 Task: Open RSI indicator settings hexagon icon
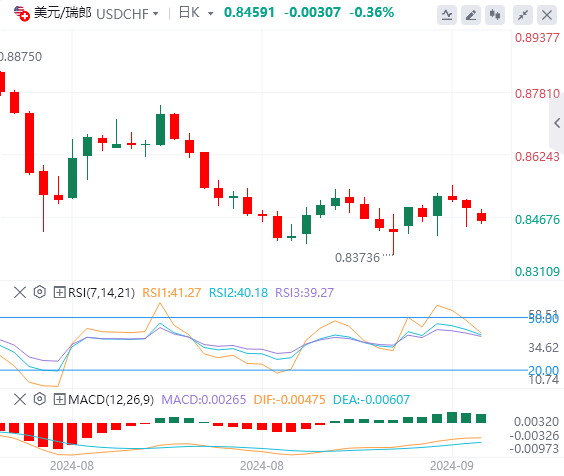tap(40, 292)
